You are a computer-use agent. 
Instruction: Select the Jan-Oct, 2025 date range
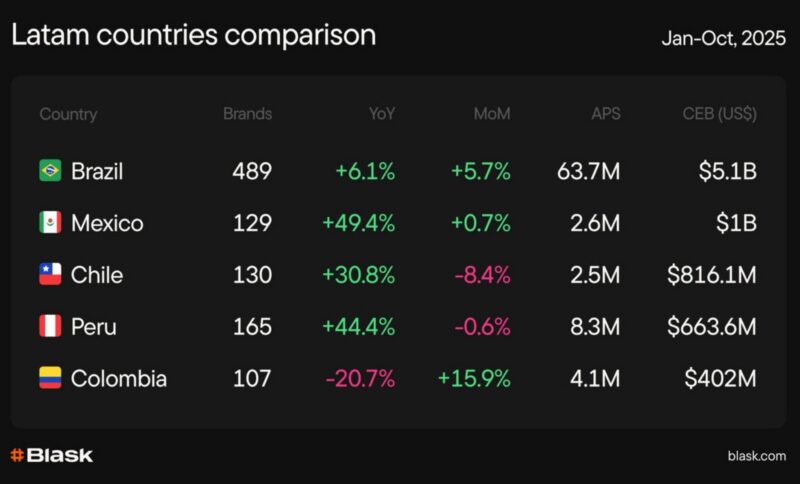724,39
